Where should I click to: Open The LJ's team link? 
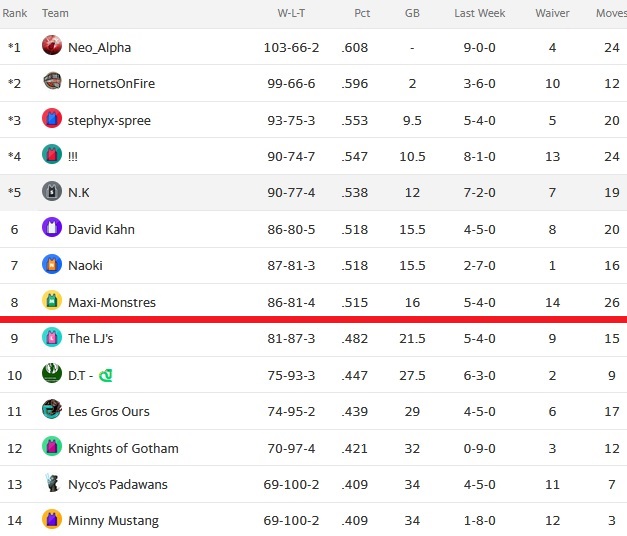pos(91,338)
